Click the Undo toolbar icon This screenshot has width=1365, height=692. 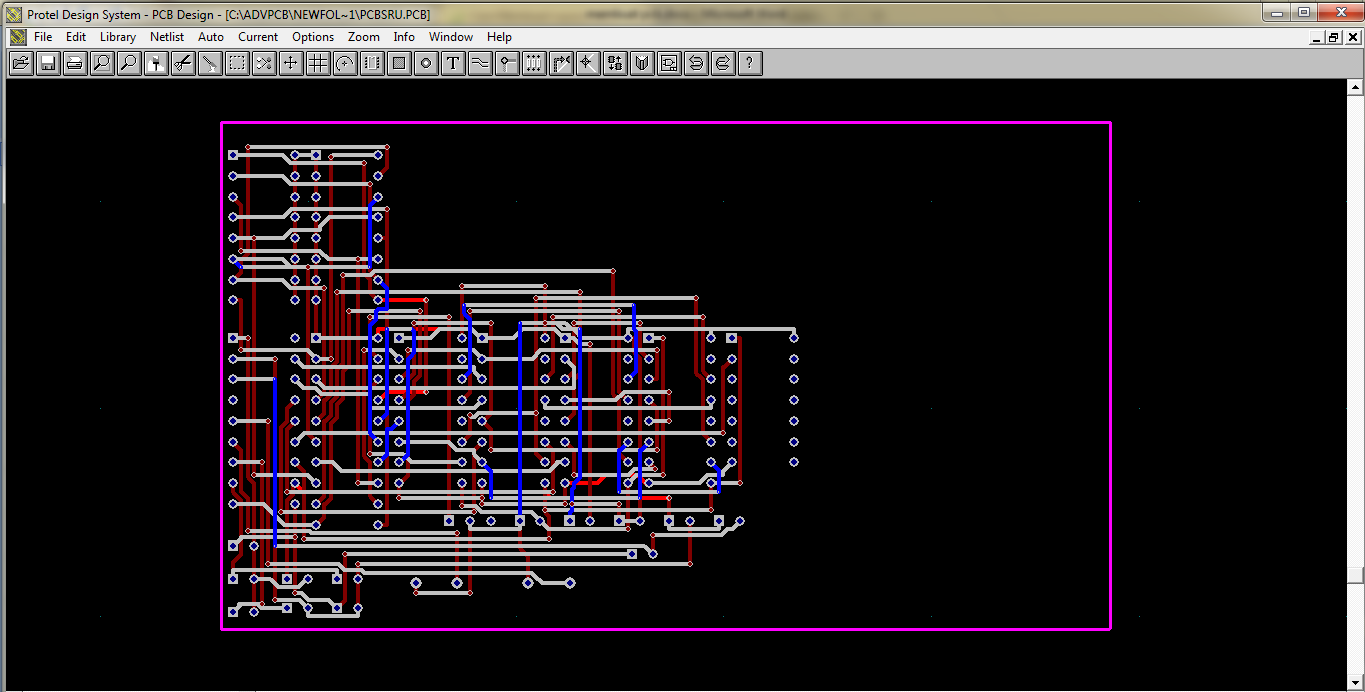(695, 62)
